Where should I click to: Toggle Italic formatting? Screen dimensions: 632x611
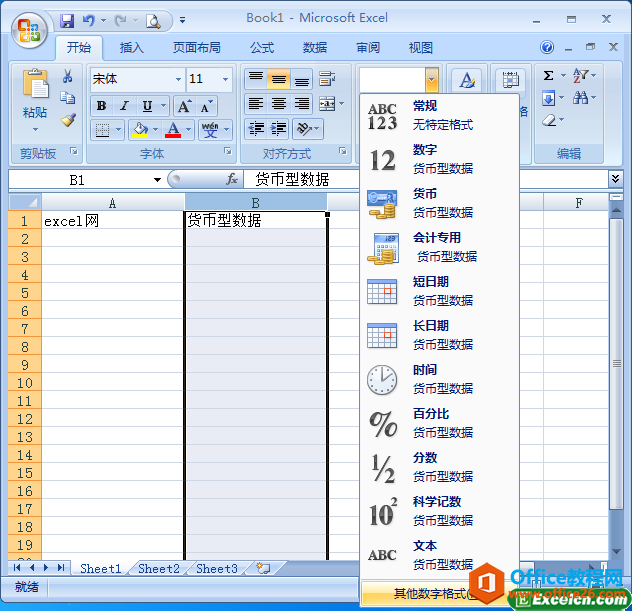point(125,106)
